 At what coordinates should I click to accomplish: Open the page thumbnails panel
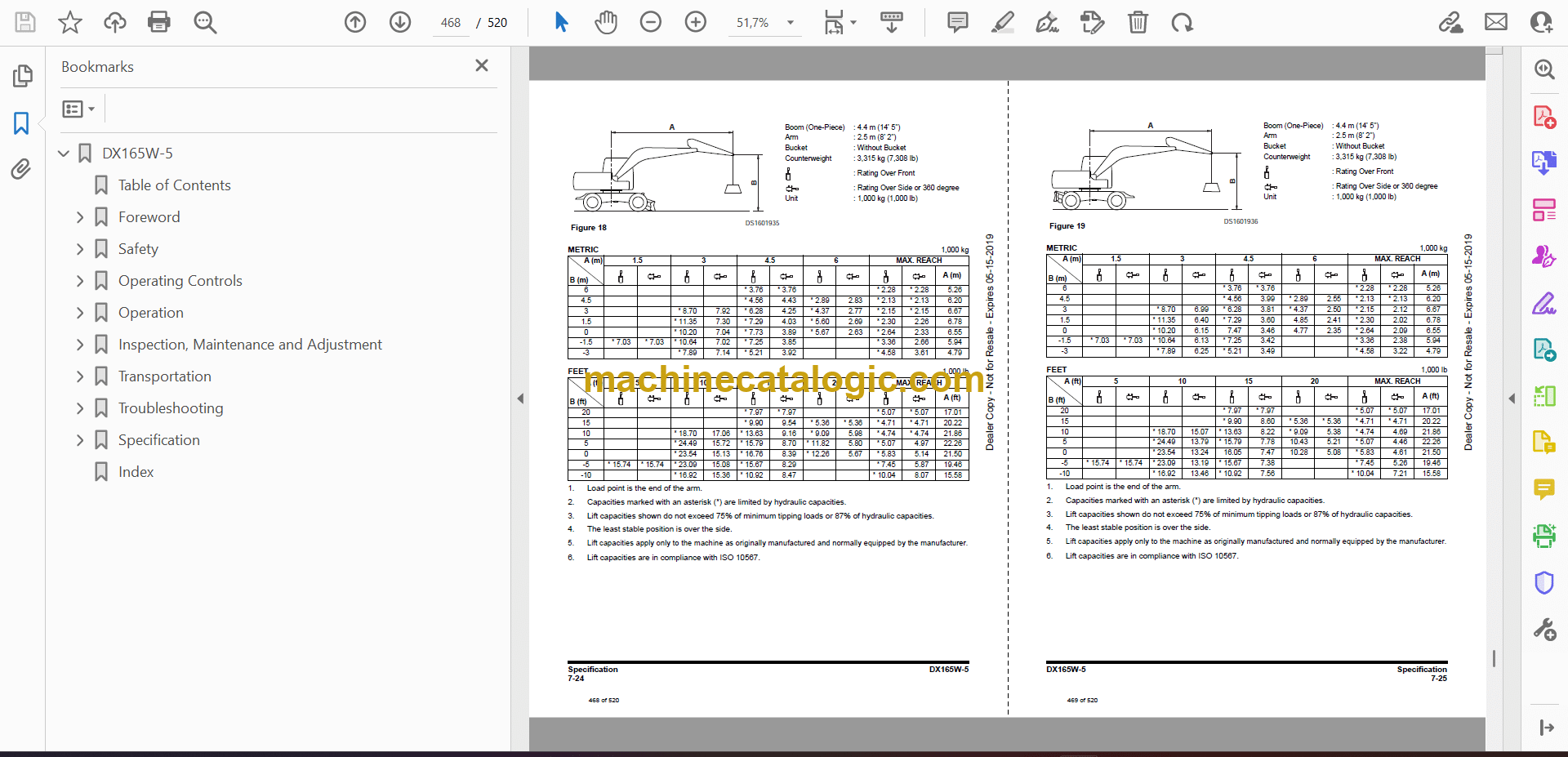(22, 76)
